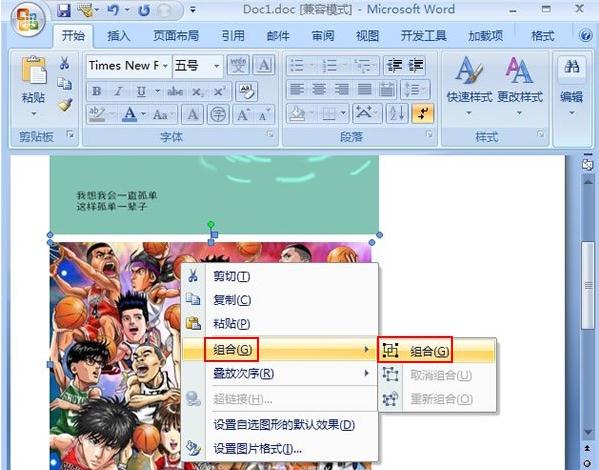Choose 设置图片格式(I)... in the context menu
This screenshot has width=599, height=470.
[x=280, y=449]
